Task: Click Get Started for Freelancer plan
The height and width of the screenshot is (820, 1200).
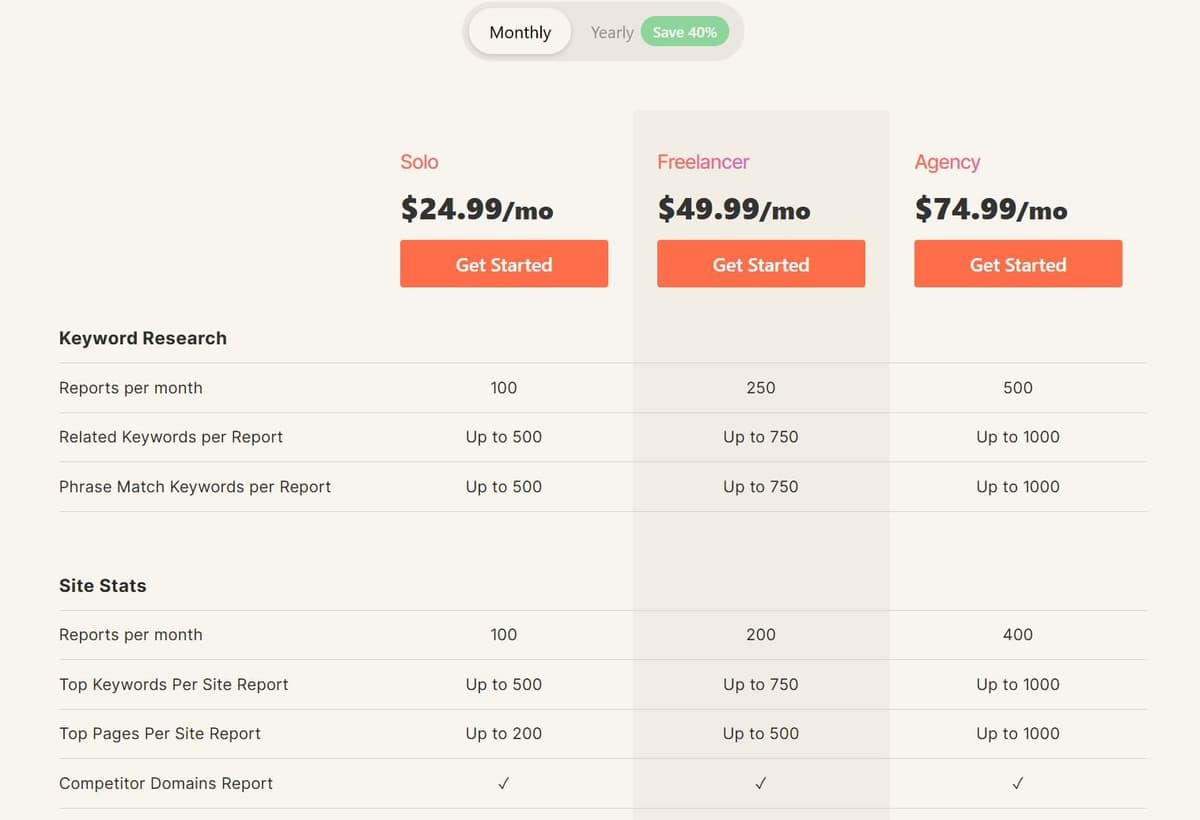Action: point(761,264)
